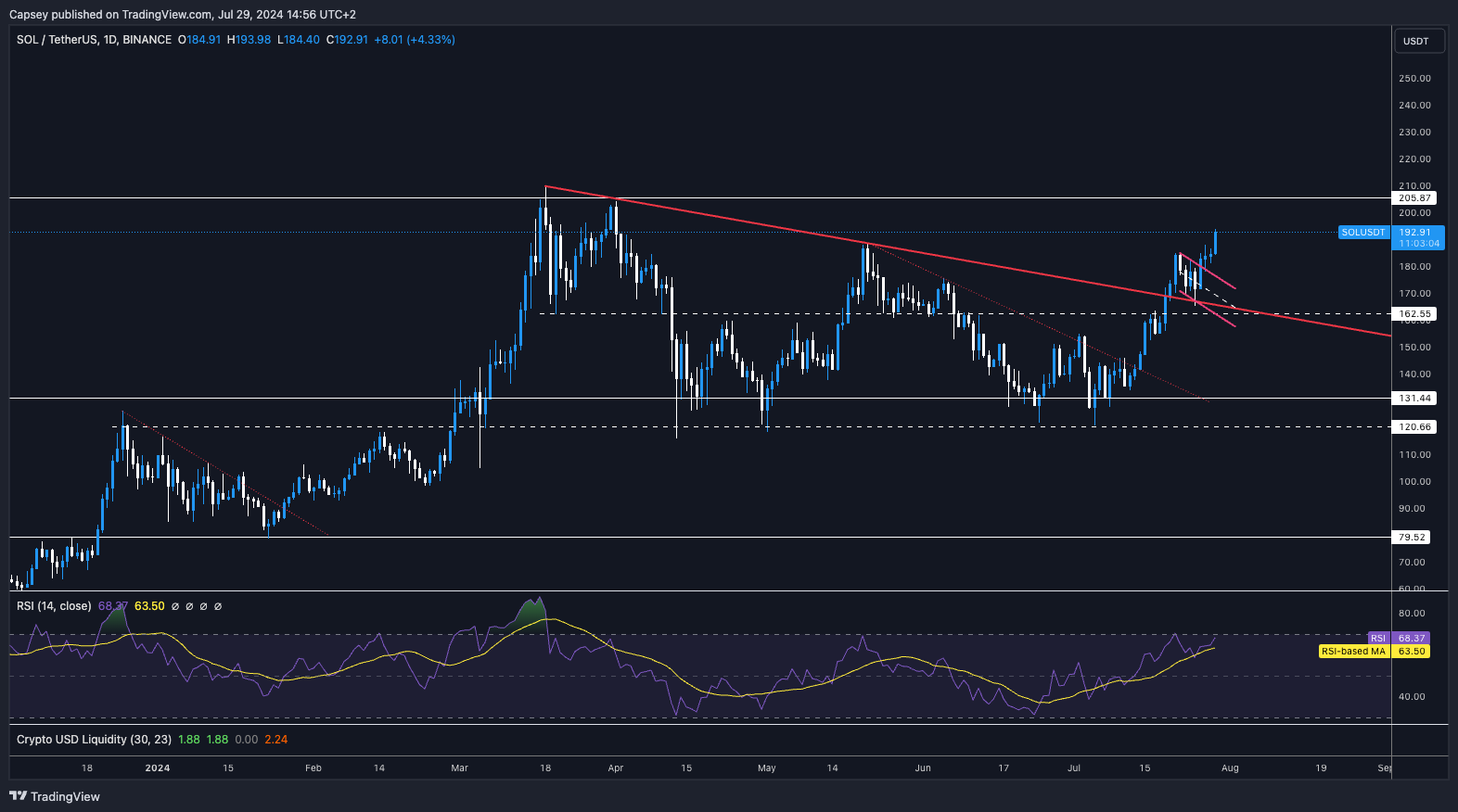This screenshot has height=812, width=1458.
Task: Click the 192.91 current price label
Action: [1417, 233]
